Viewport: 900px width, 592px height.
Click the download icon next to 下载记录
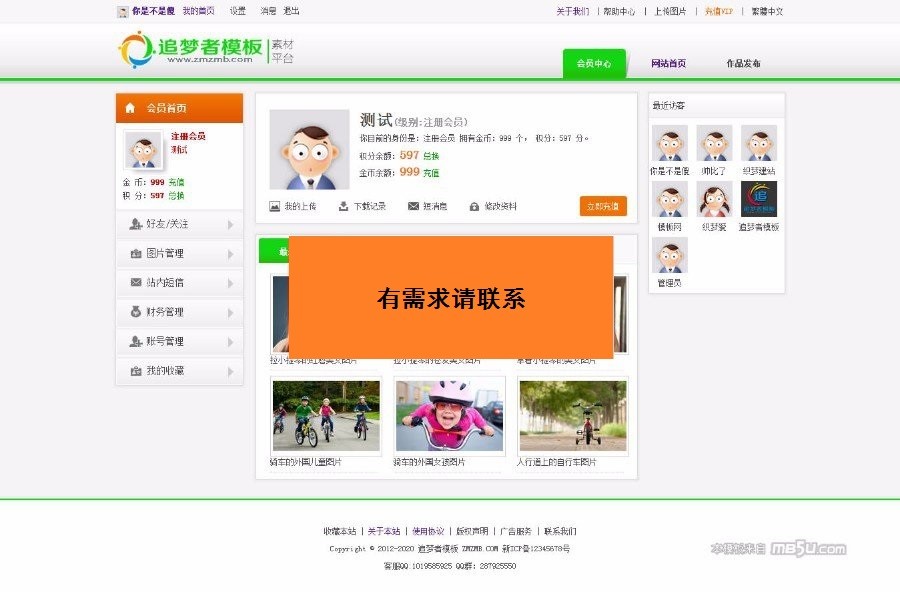[343, 206]
